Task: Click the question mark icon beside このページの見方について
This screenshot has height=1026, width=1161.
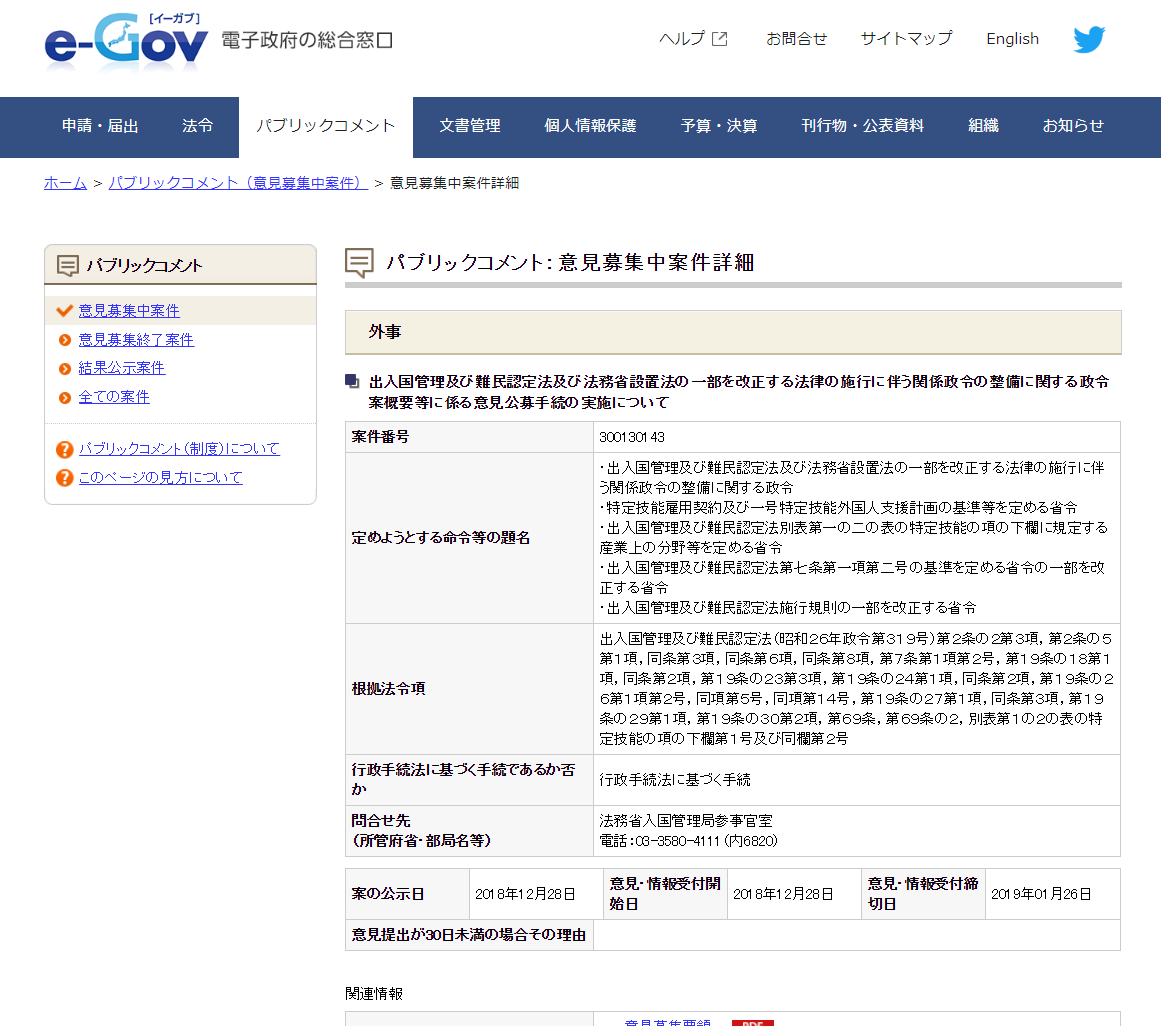Action: click(65, 478)
